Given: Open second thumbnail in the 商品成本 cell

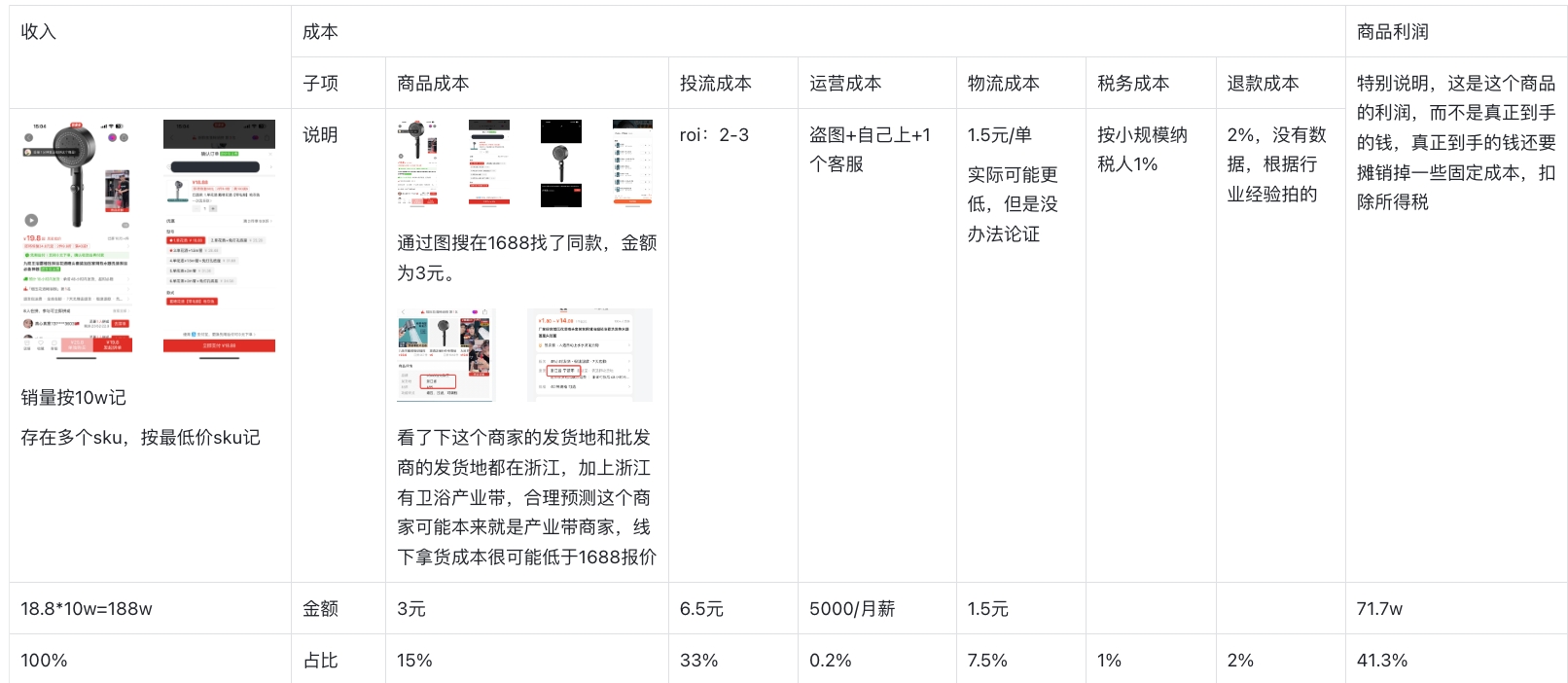Looking at the screenshot, I should [488, 163].
